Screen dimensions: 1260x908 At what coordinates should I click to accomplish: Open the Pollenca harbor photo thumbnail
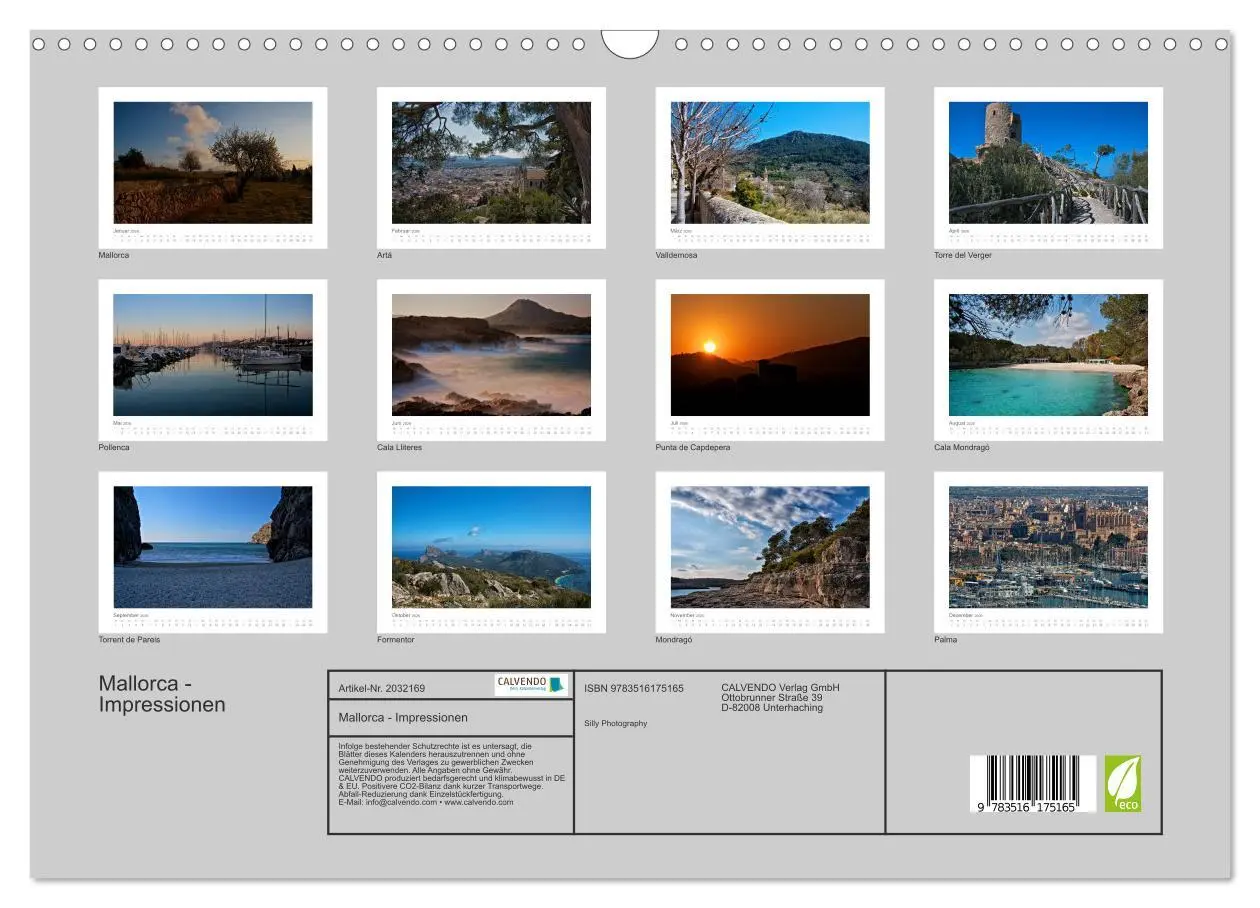(x=213, y=355)
